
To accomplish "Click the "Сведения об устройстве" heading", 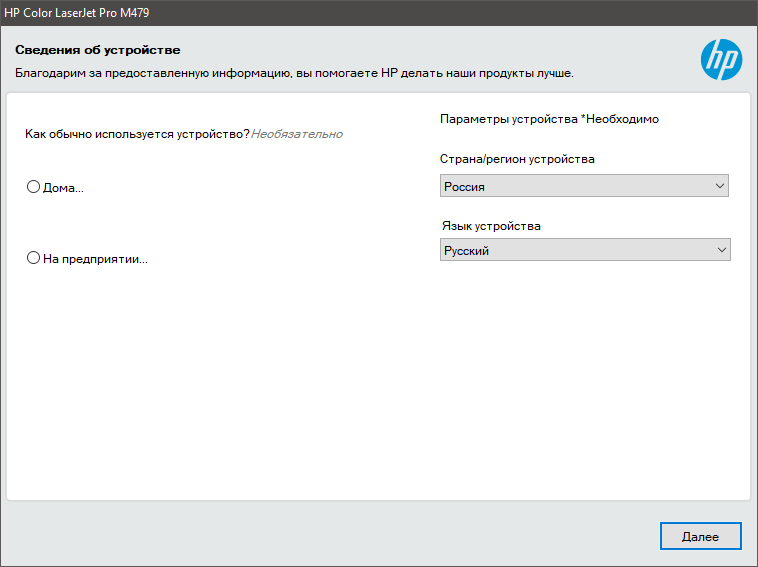I will click(97, 49).
